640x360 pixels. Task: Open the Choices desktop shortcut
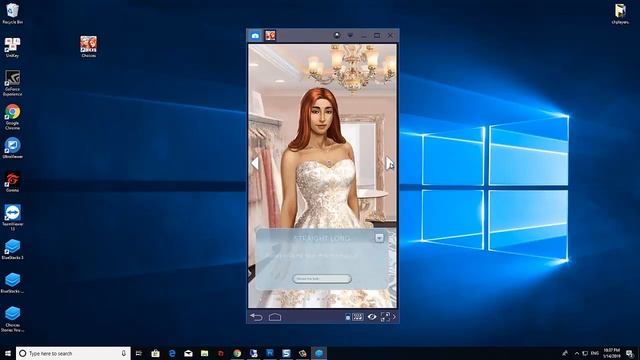(x=89, y=47)
